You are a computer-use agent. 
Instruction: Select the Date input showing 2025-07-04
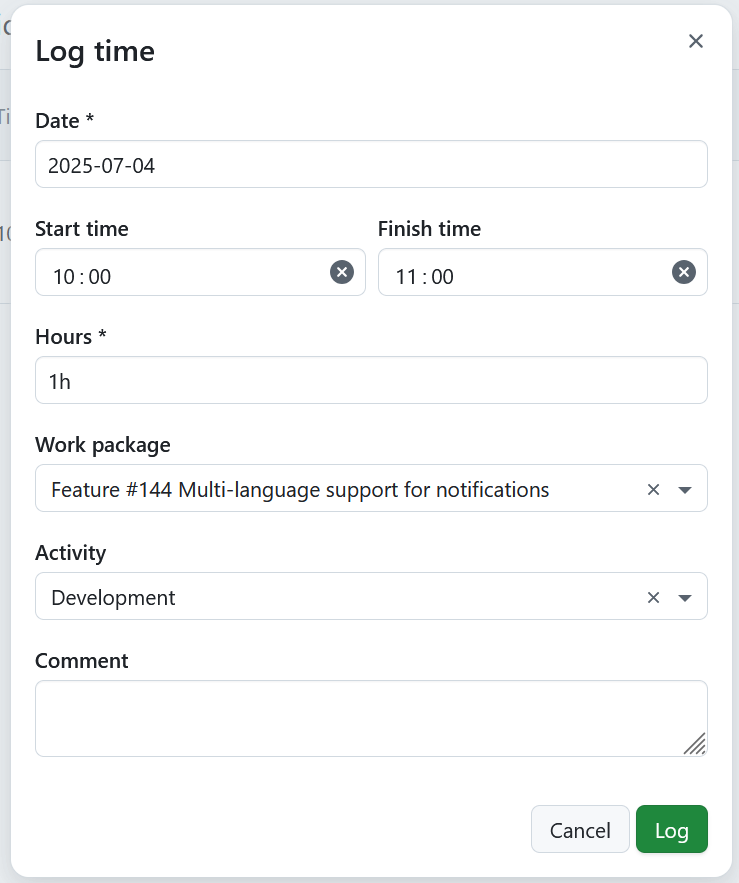click(371, 164)
